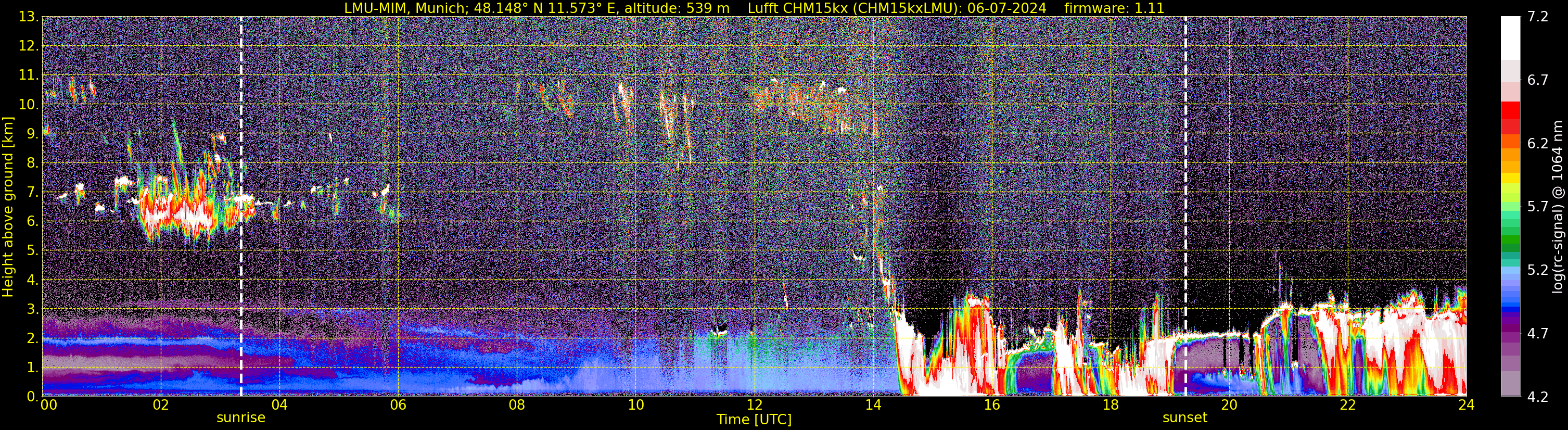Click the x-axis tick label 12
This screenshot has height=430, width=1568.
[754, 405]
